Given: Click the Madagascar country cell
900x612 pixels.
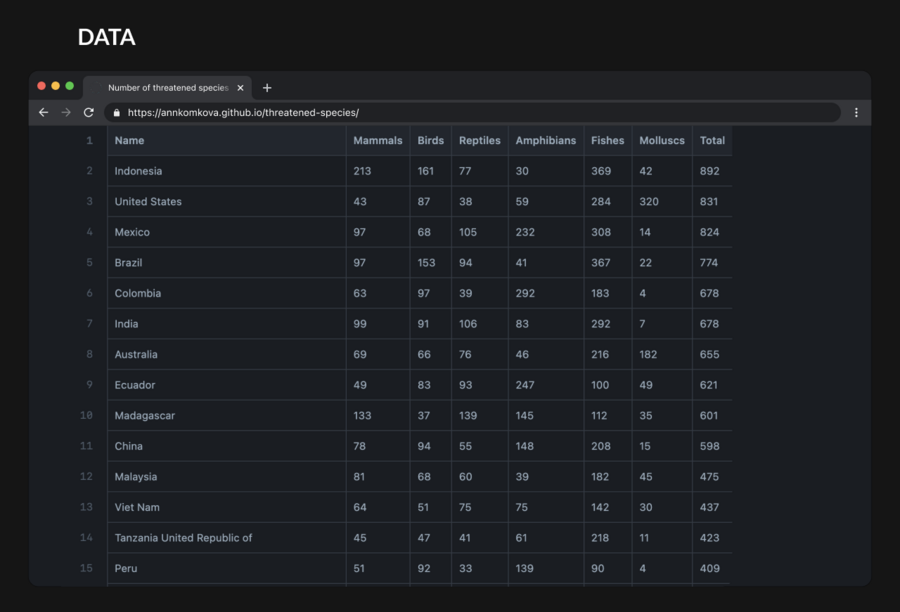Looking at the screenshot, I should click(x=144, y=416).
